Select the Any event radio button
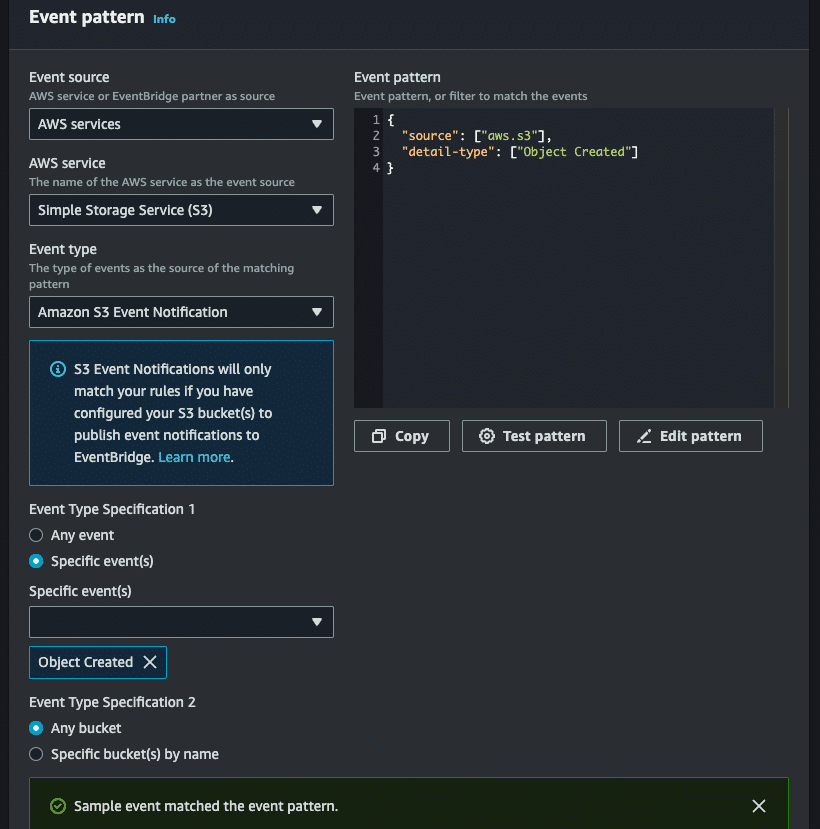The image size is (820, 829). [x=35, y=535]
